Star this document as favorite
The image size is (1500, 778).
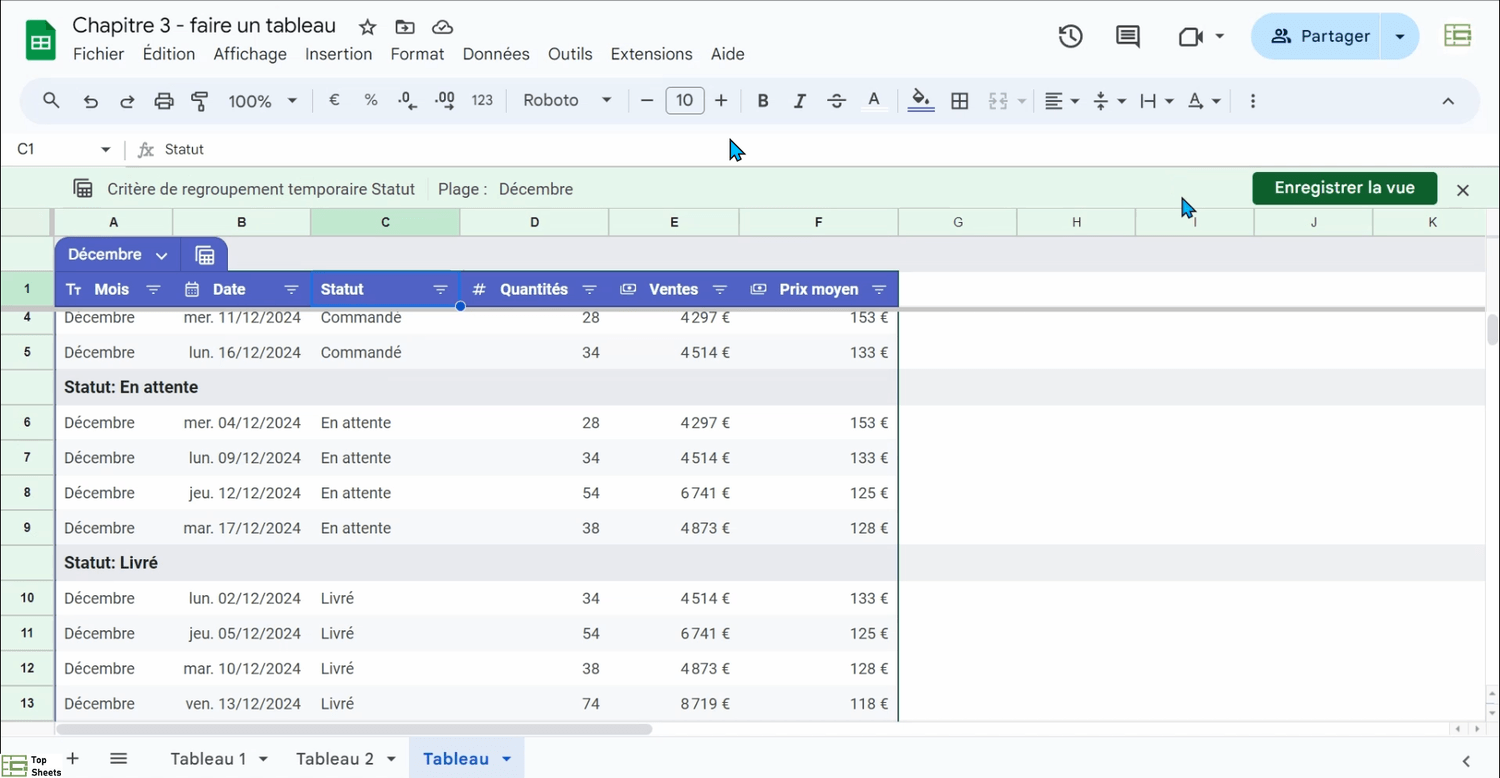[x=367, y=27]
